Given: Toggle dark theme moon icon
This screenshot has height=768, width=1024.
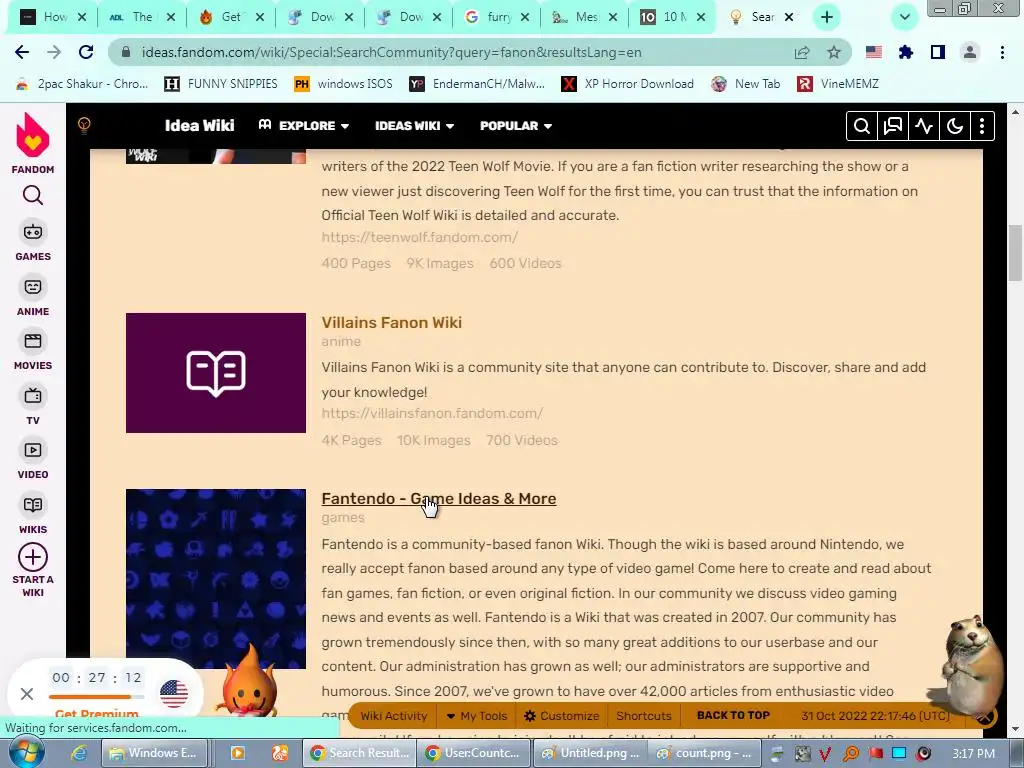Looking at the screenshot, I should [x=955, y=126].
